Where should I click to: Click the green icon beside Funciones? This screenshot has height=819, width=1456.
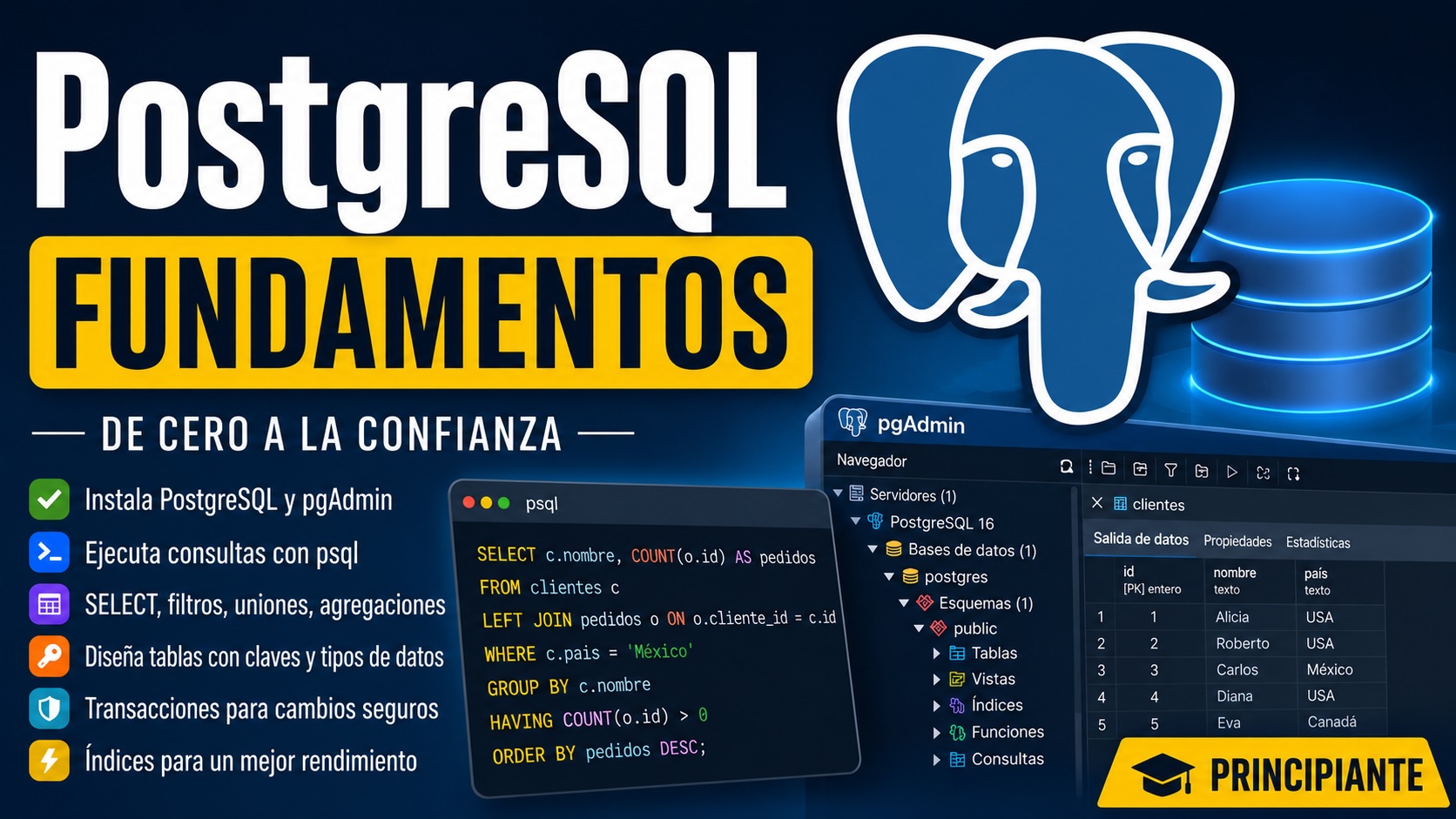point(957,732)
